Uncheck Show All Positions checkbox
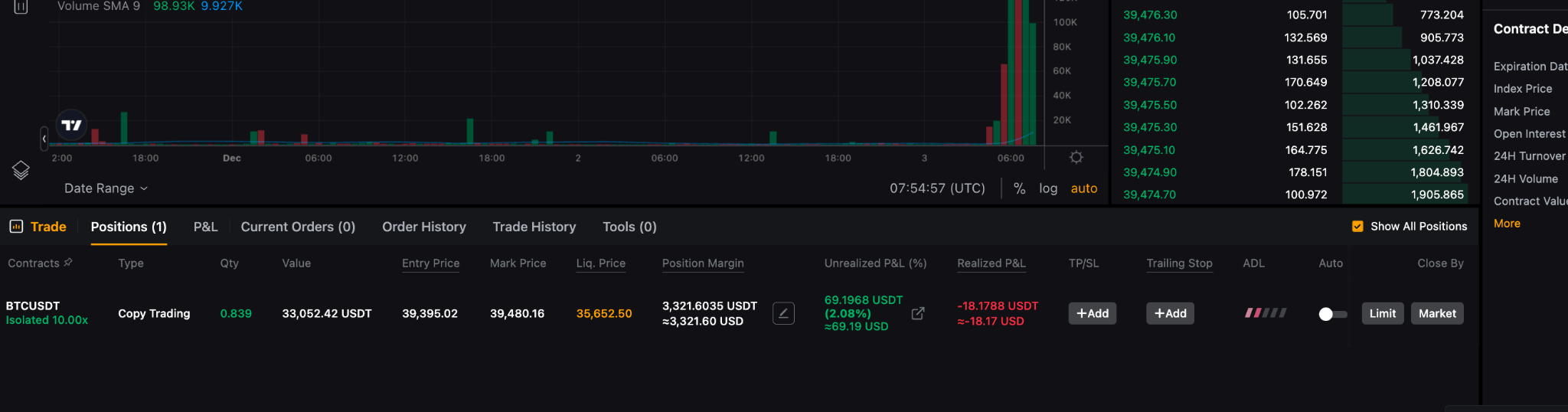This screenshot has width=1568, height=412. click(x=1357, y=227)
